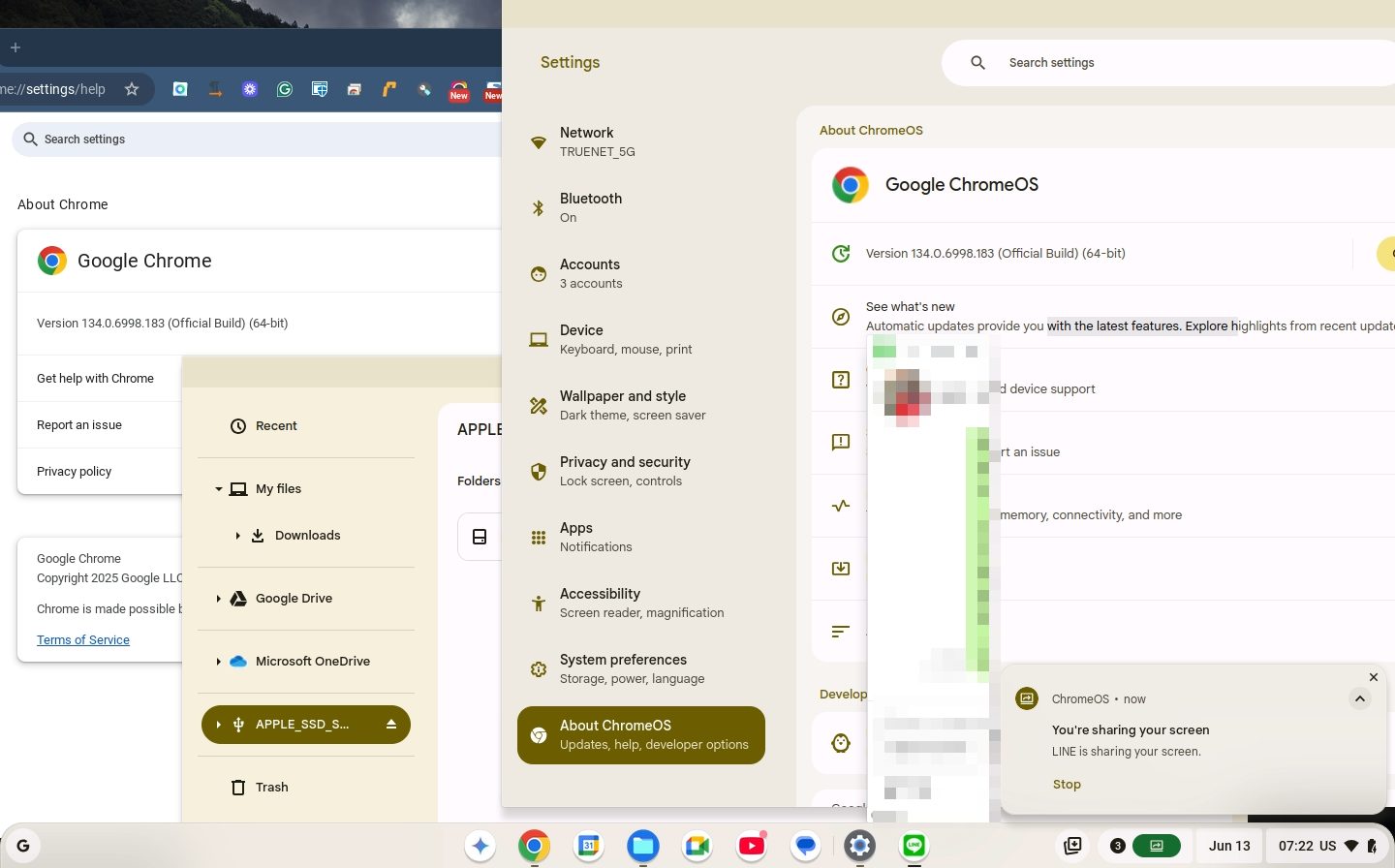Open a new tab in Chrome
The image size is (1395, 868).
(x=15, y=47)
